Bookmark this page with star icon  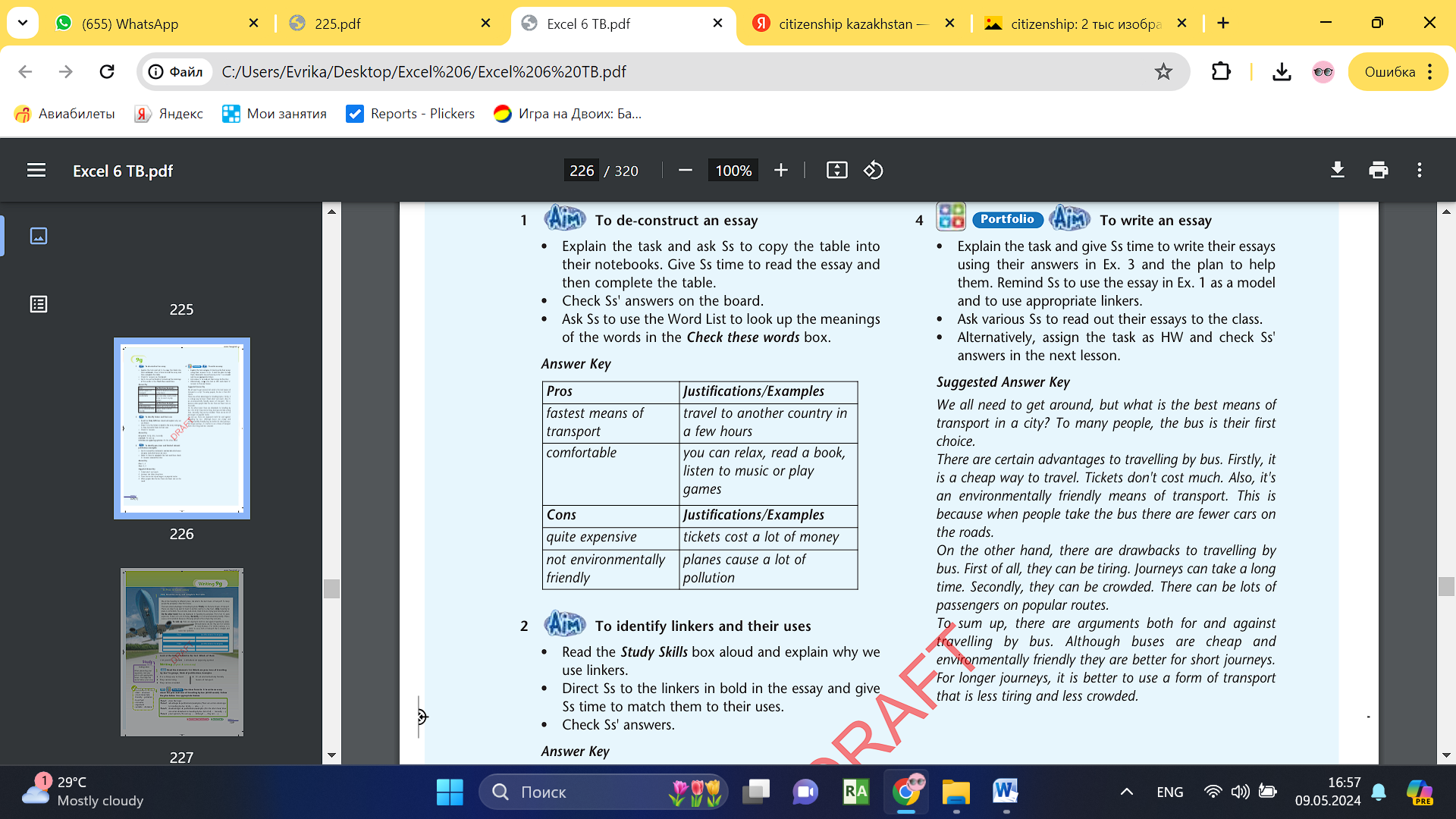point(1163,72)
